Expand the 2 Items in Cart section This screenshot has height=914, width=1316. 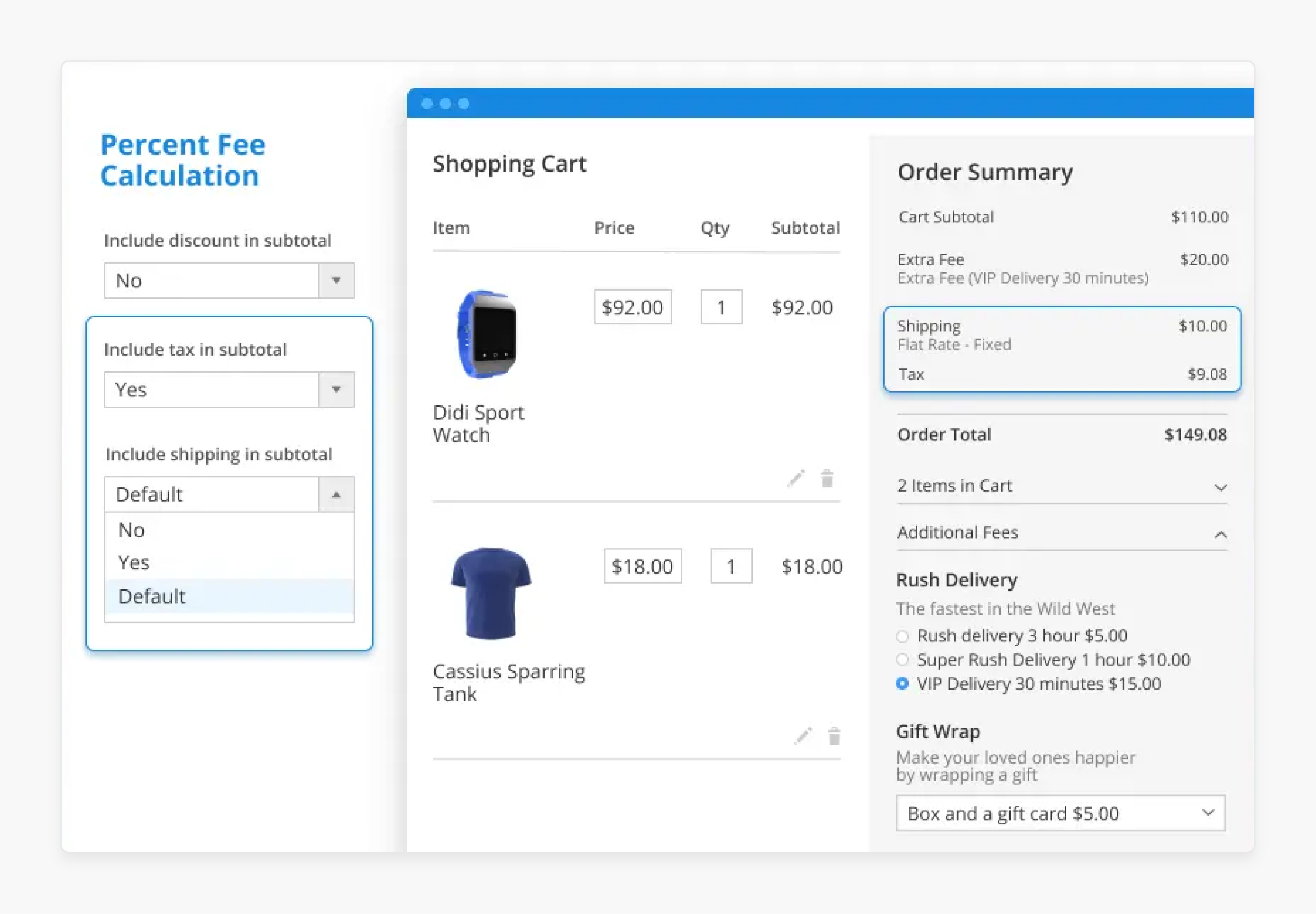tap(1062, 486)
